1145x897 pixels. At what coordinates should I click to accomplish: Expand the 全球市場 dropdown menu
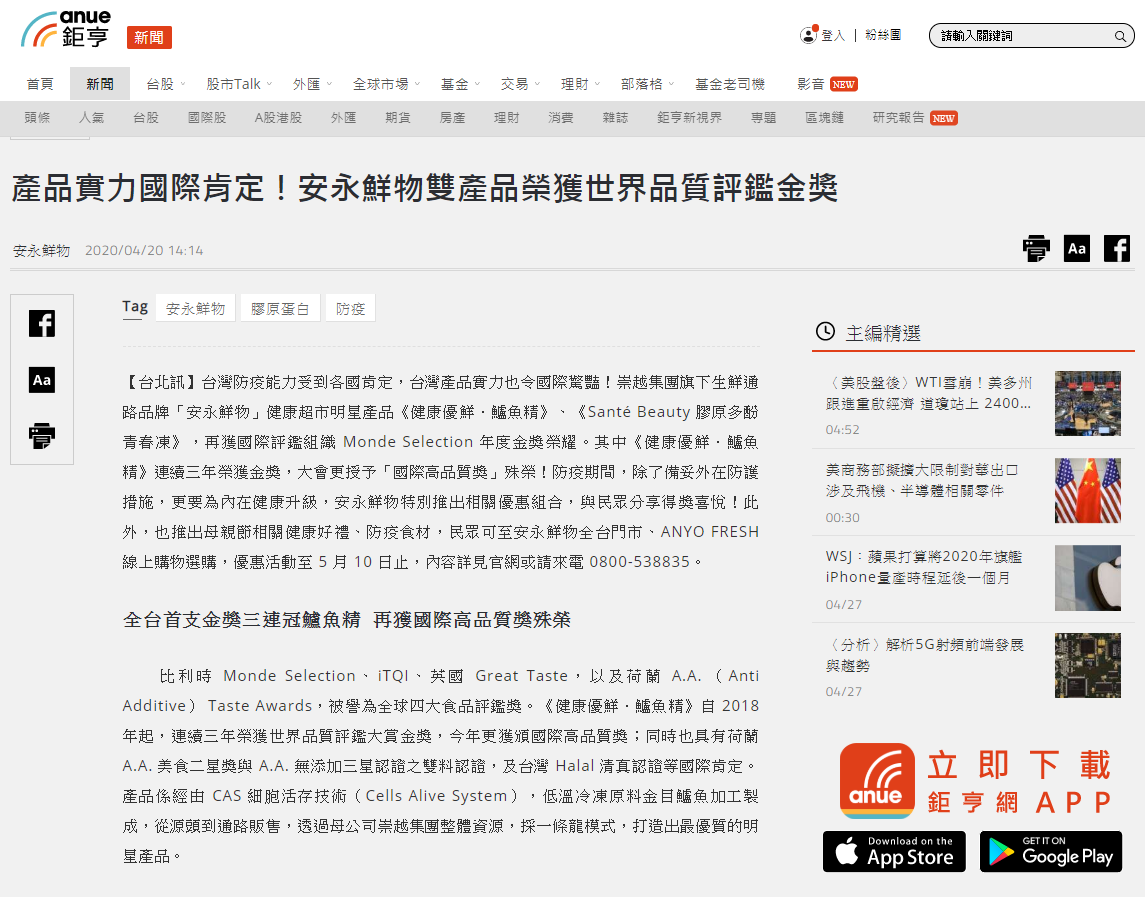click(386, 84)
